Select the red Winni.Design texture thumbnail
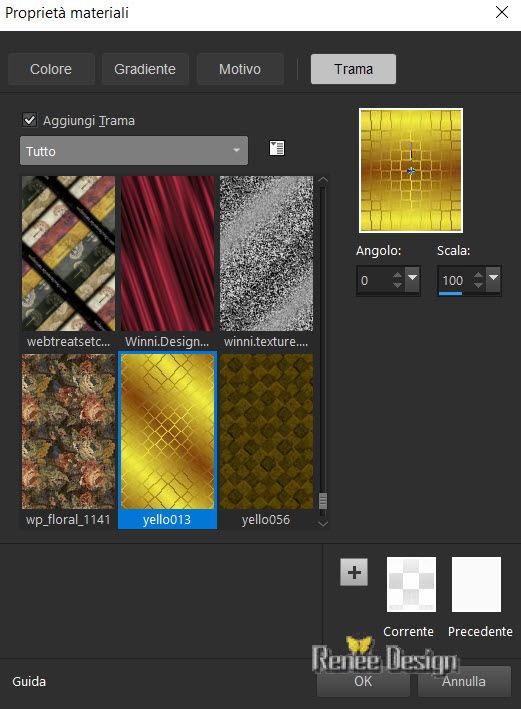 pyautogui.click(x=167, y=262)
